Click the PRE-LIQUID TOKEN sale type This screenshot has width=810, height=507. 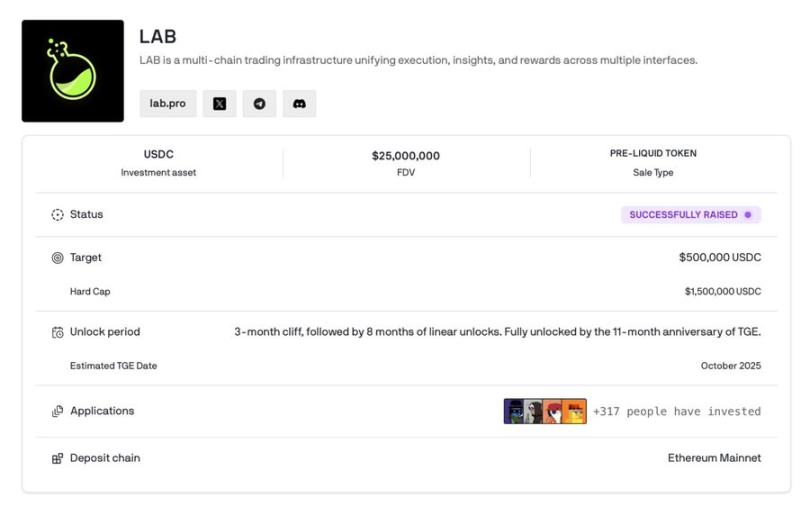[x=653, y=154]
